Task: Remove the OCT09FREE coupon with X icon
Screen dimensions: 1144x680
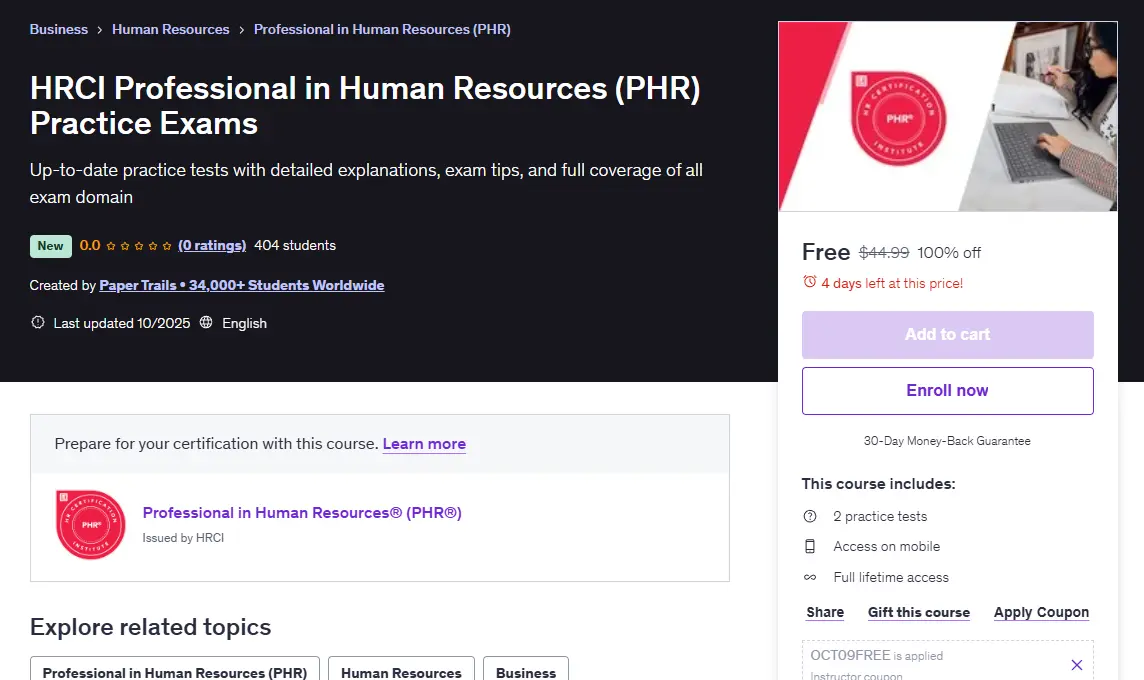Action: (x=1076, y=665)
